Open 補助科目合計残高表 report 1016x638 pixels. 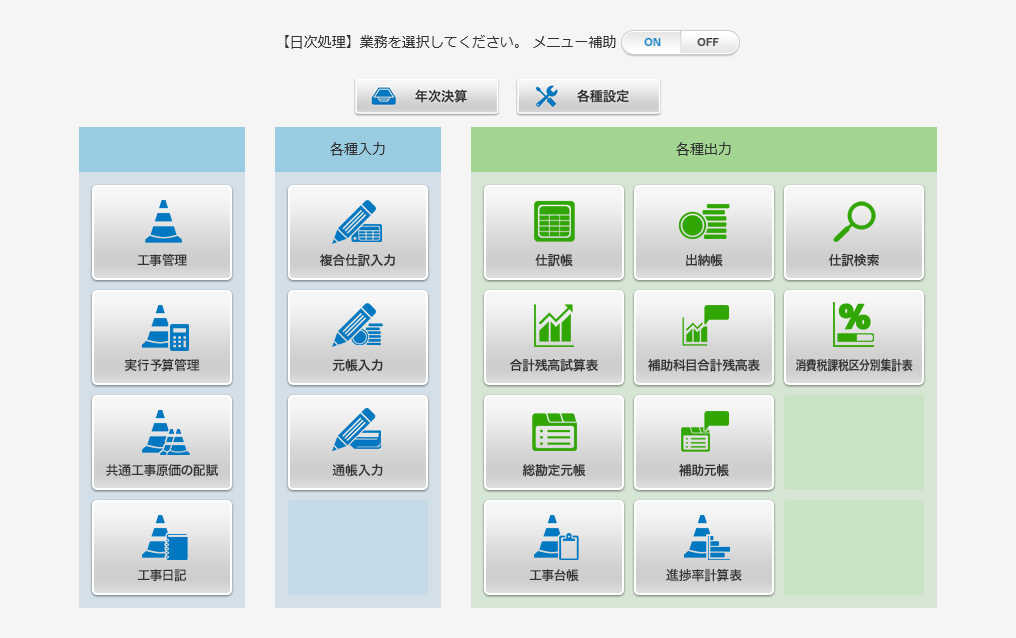point(704,337)
